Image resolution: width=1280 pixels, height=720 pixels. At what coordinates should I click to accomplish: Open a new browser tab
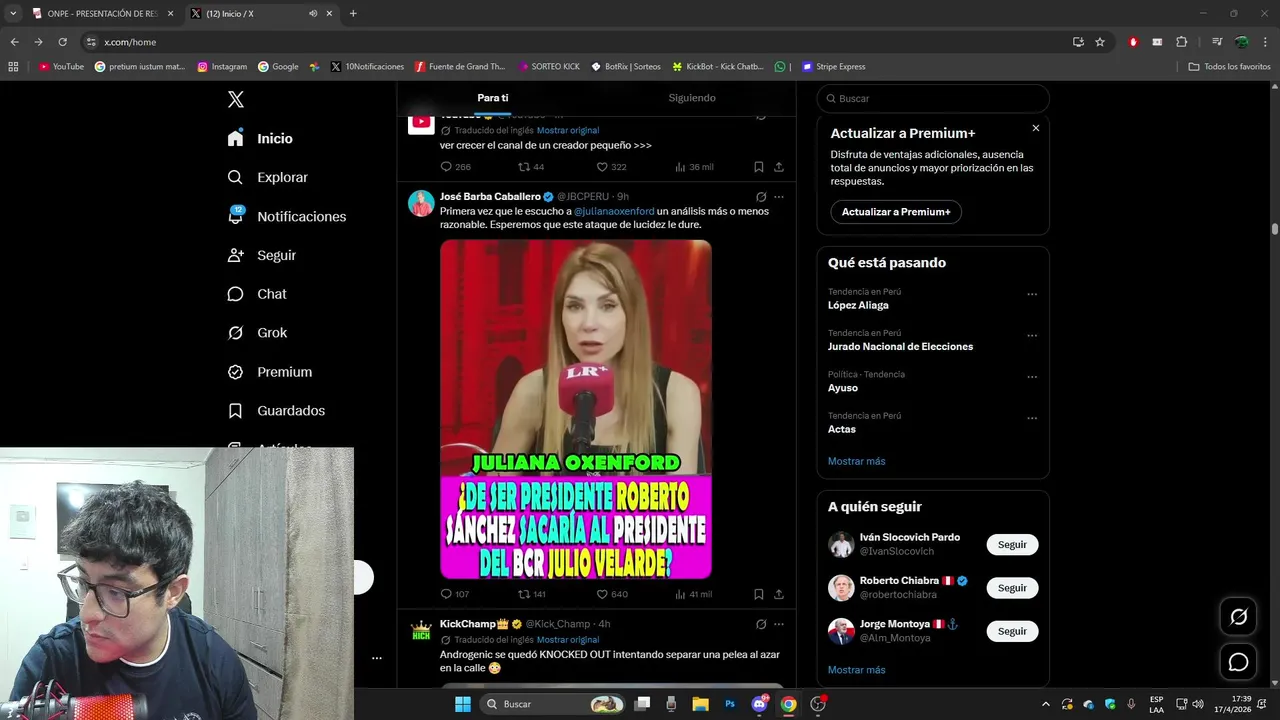pos(353,13)
